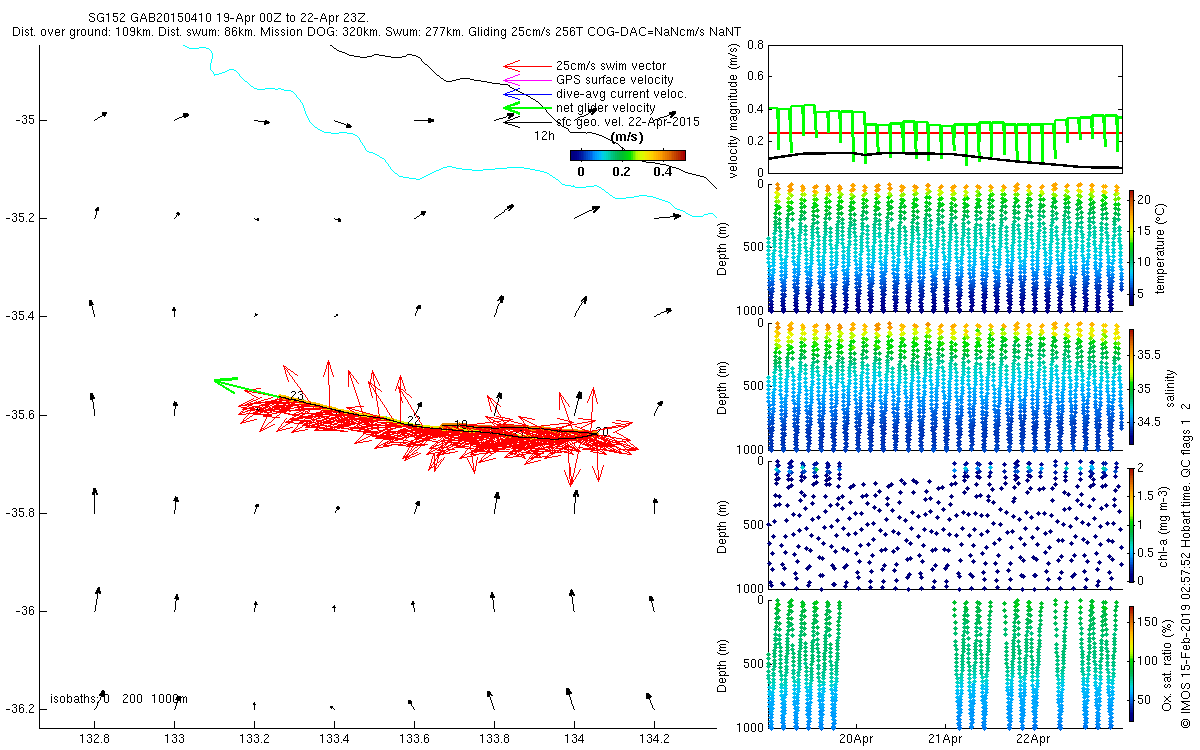
Task: Click the '22Apr' date tick label
Action: click(x=1032, y=739)
